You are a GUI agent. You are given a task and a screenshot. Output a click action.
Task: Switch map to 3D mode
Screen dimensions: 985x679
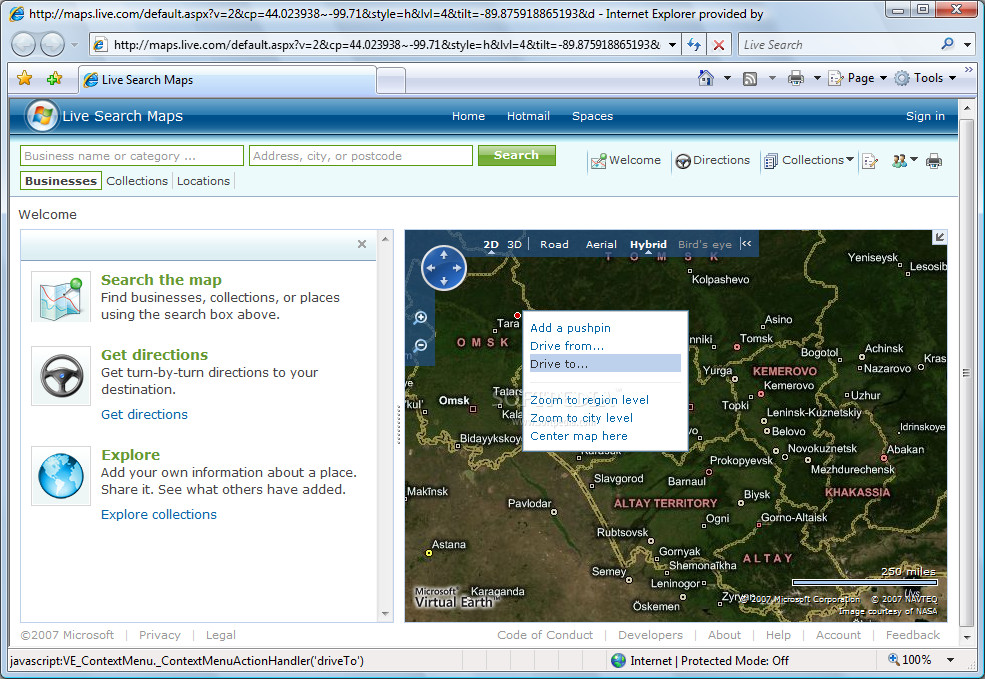tap(514, 244)
